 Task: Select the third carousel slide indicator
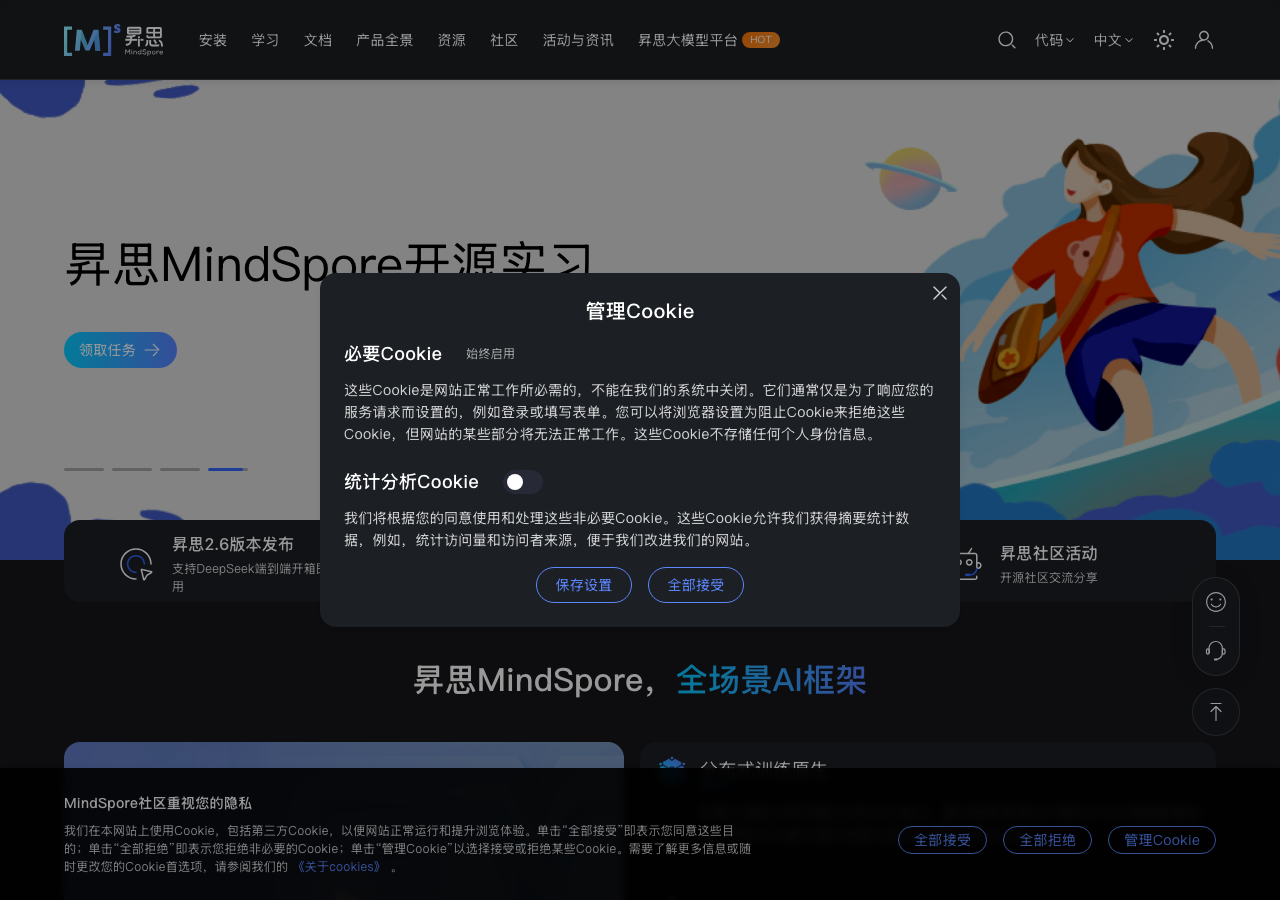point(180,469)
